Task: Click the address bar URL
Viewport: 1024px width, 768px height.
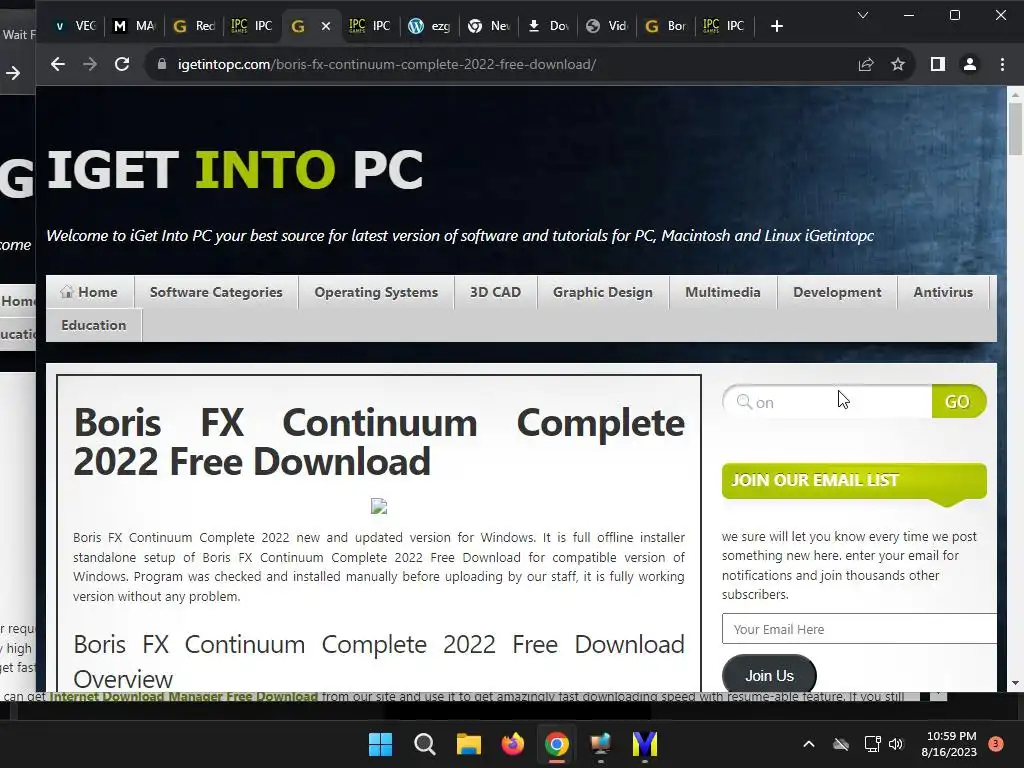Action: (x=387, y=64)
